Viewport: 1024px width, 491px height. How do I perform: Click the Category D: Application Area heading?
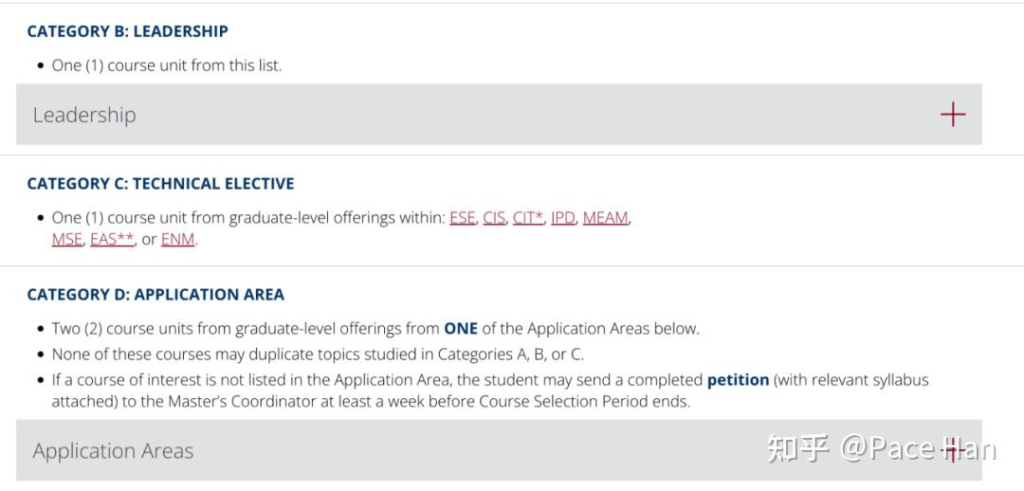coord(155,294)
